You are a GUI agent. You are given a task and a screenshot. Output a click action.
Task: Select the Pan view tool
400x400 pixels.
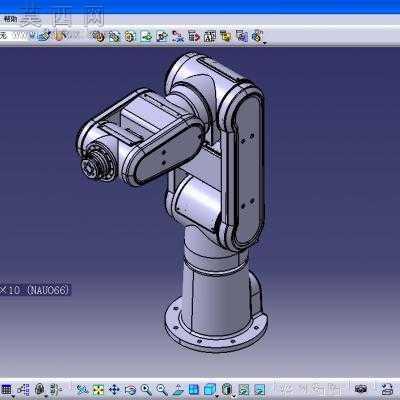[x=114, y=389]
